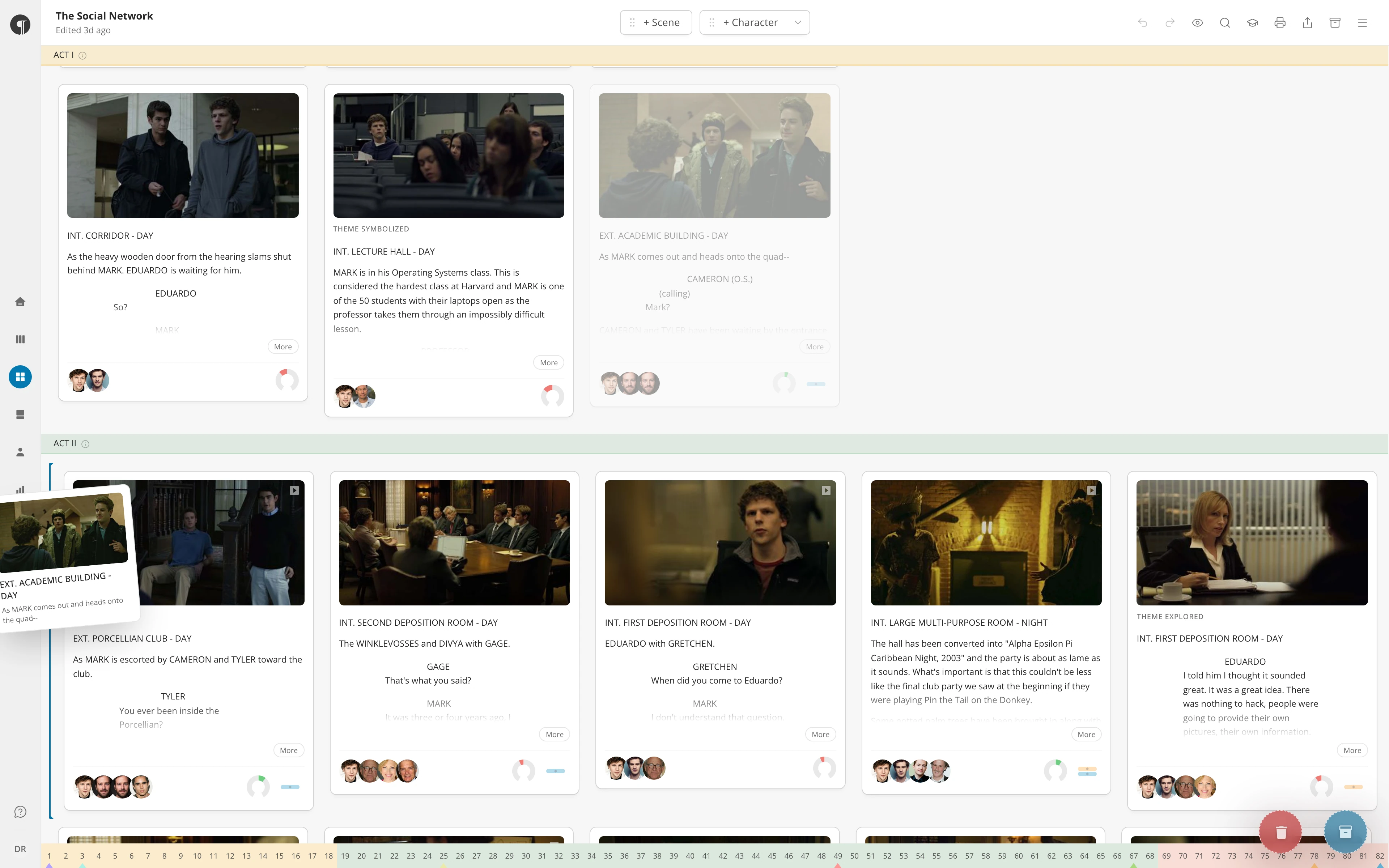Click the DR user initials
Screen dimensions: 1389x868
click(20, 849)
